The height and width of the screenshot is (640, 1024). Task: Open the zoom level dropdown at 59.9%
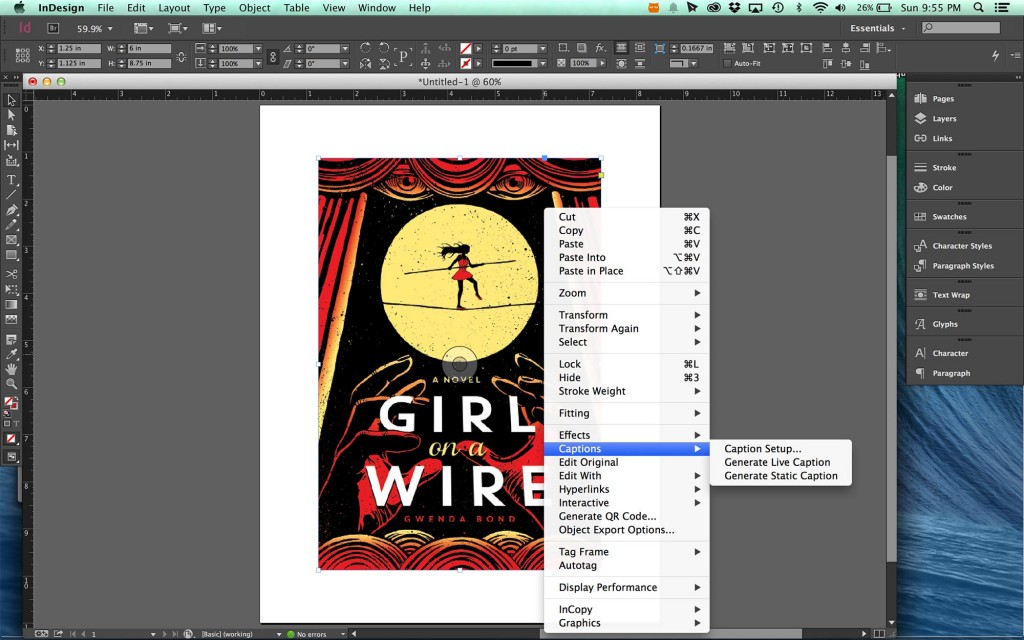pyautogui.click(x=110, y=29)
